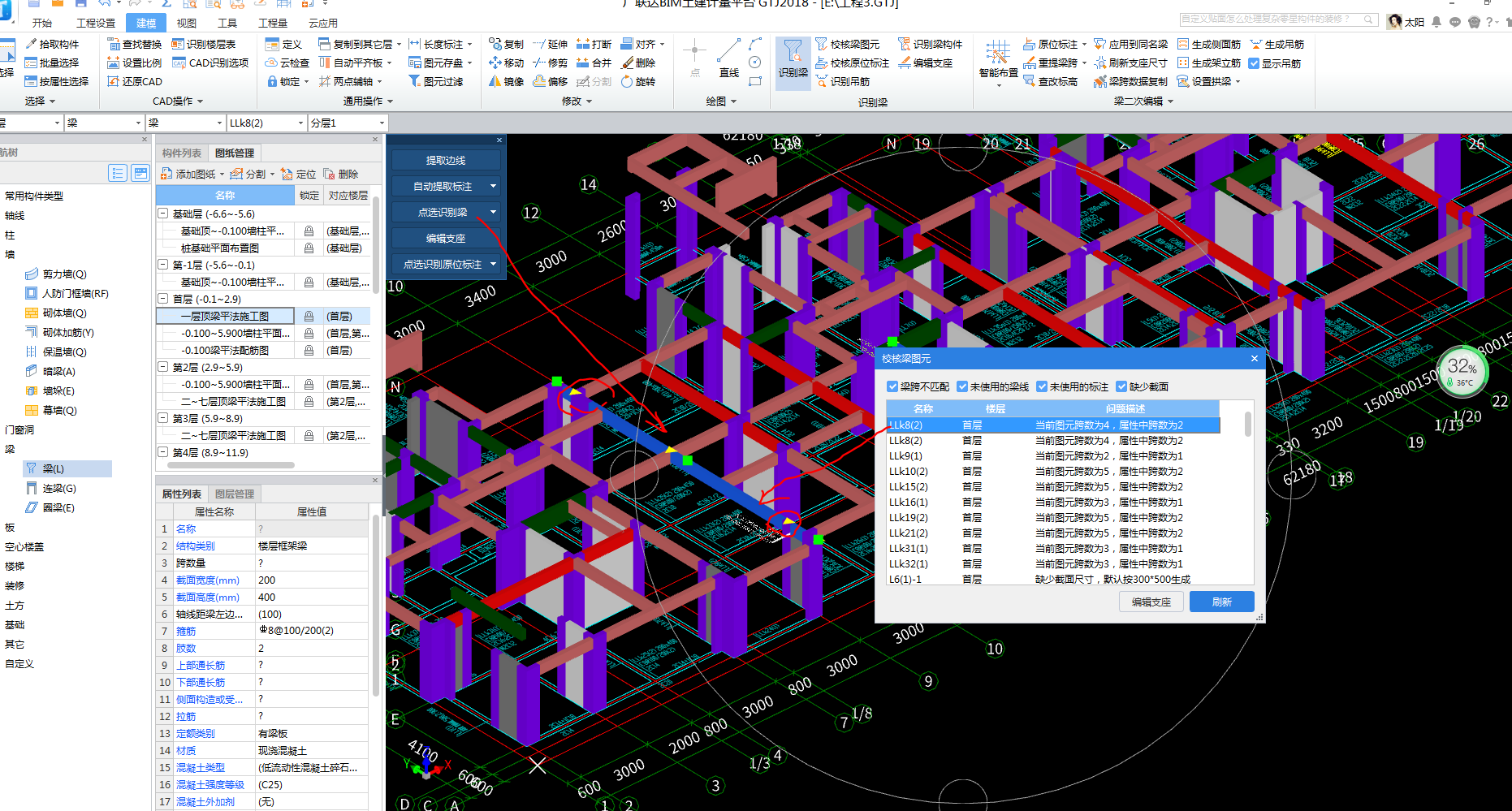
Task: Open the 工程量 ribbon tab
Action: point(273,23)
